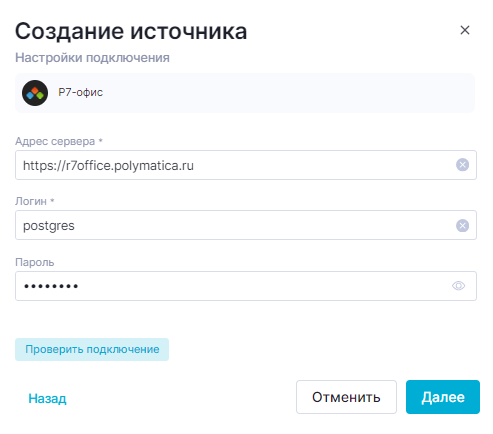Viewport: 493px width, 434px height.
Task: Focus the Пароль input field
Action: [246, 286]
